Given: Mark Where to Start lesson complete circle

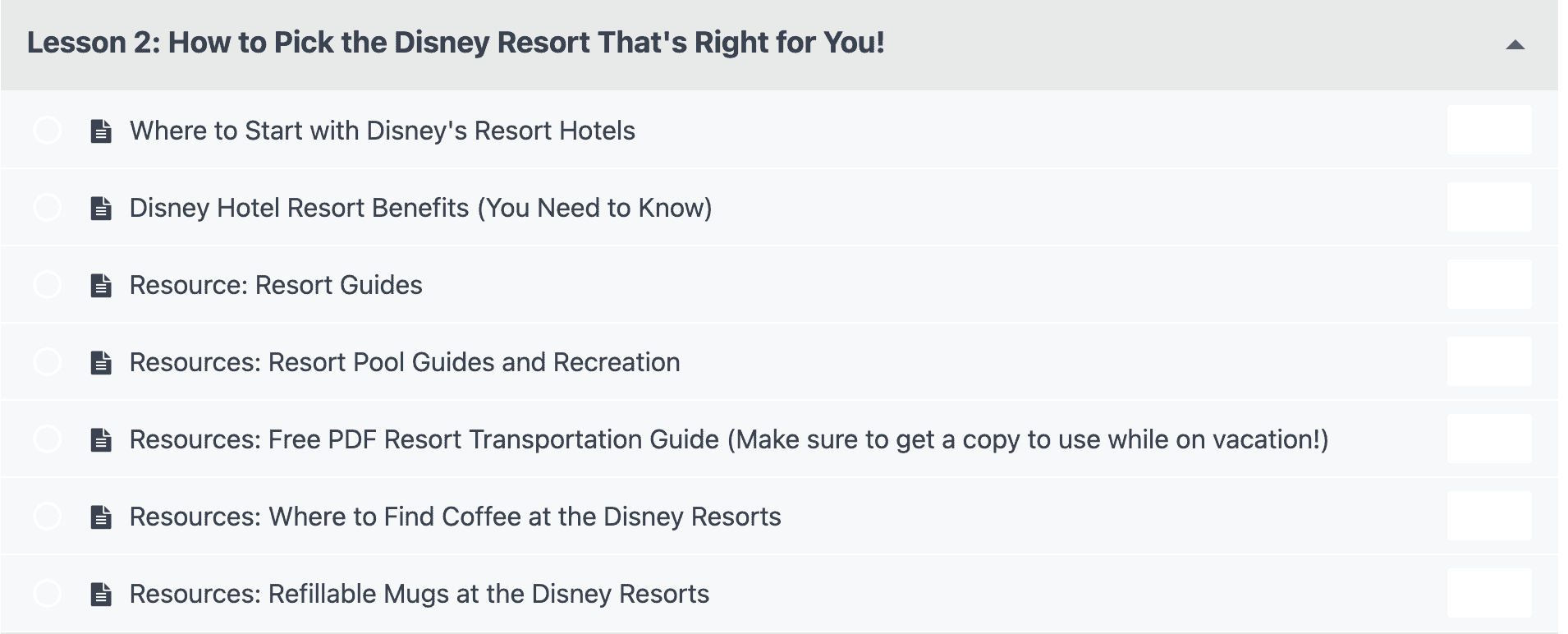Looking at the screenshot, I should (x=47, y=130).
